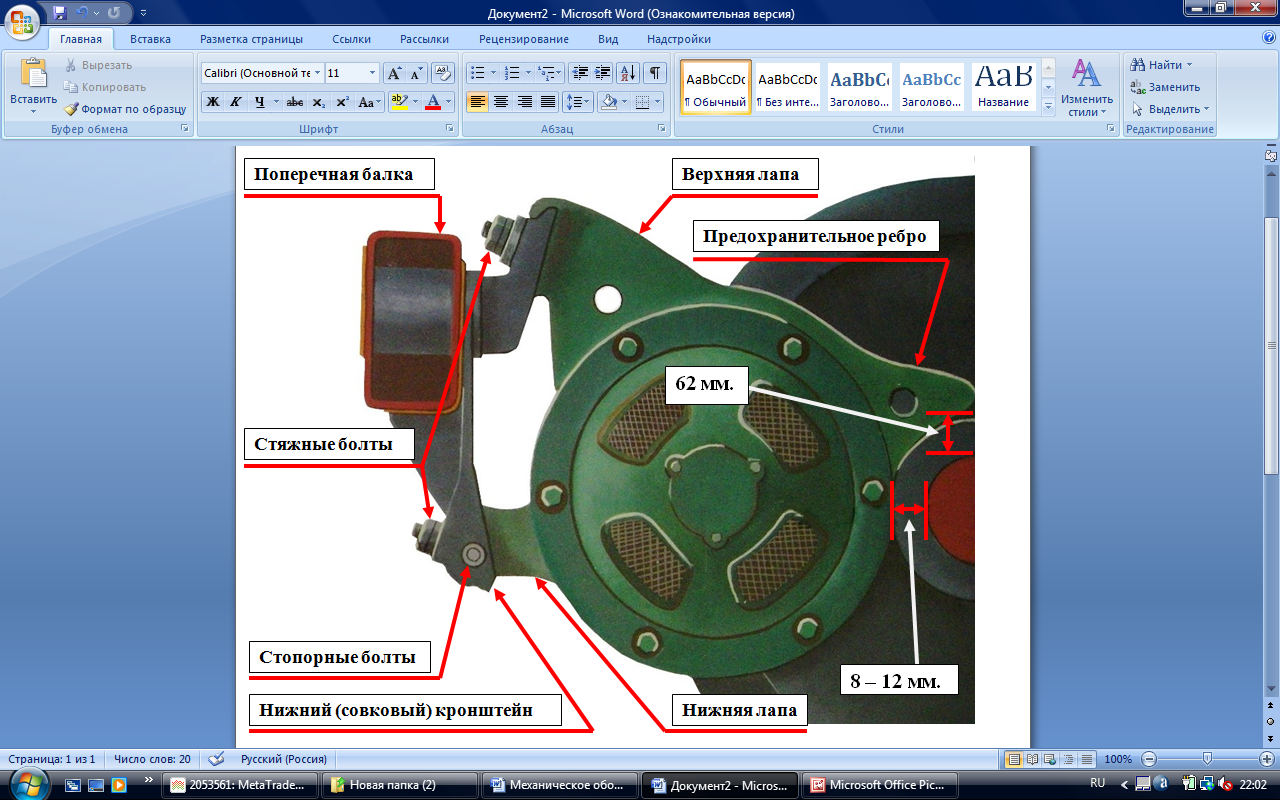Screen dimensions: 1280x800
Task: Apply subscript formatting
Action: click(x=318, y=102)
